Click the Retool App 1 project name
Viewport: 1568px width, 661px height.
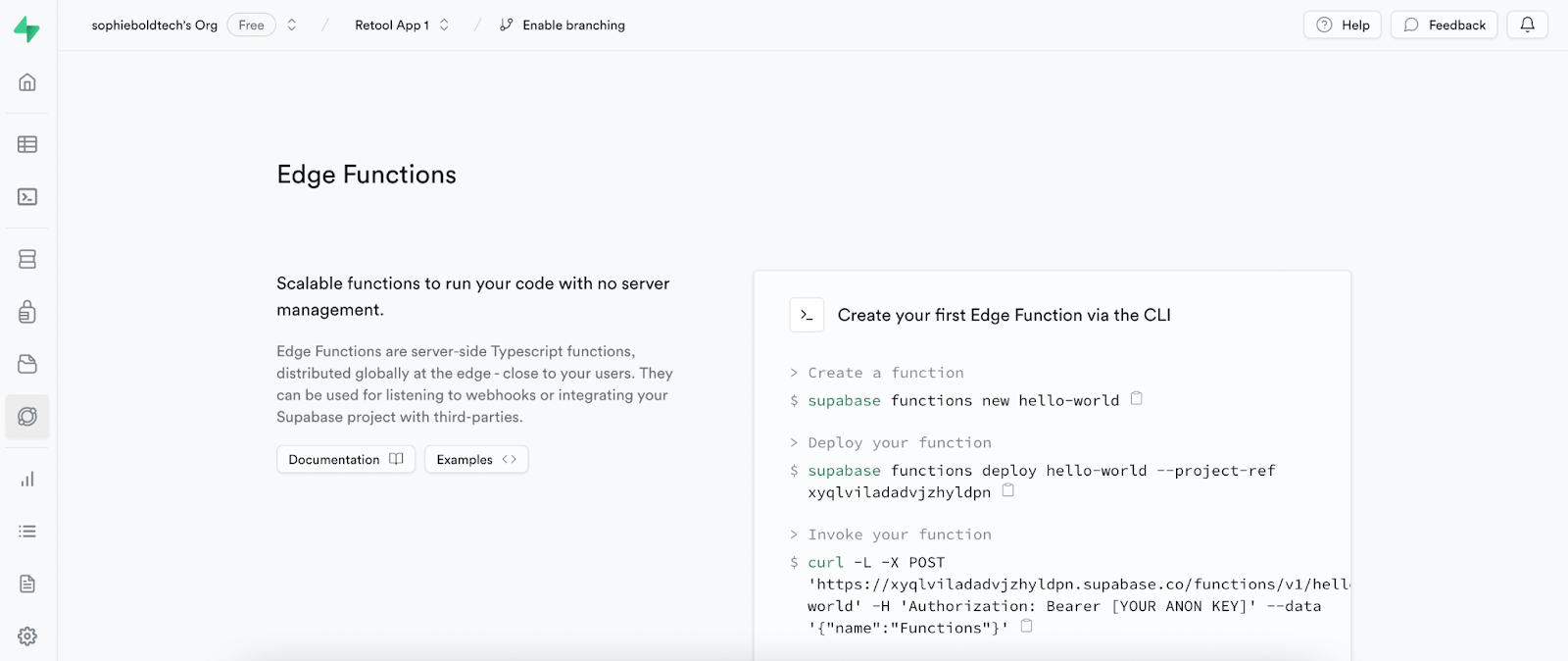(x=392, y=25)
